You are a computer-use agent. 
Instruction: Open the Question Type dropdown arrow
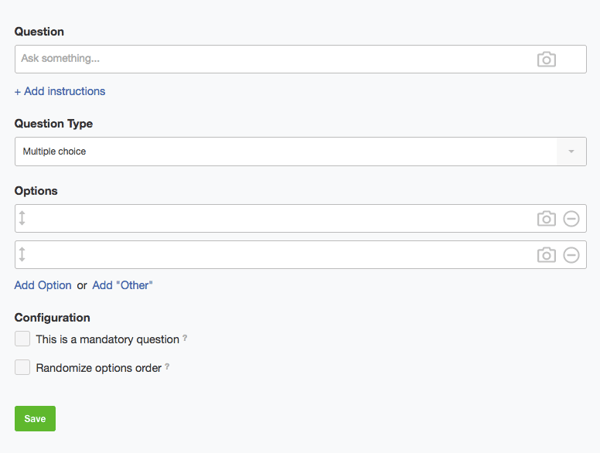[x=571, y=152]
